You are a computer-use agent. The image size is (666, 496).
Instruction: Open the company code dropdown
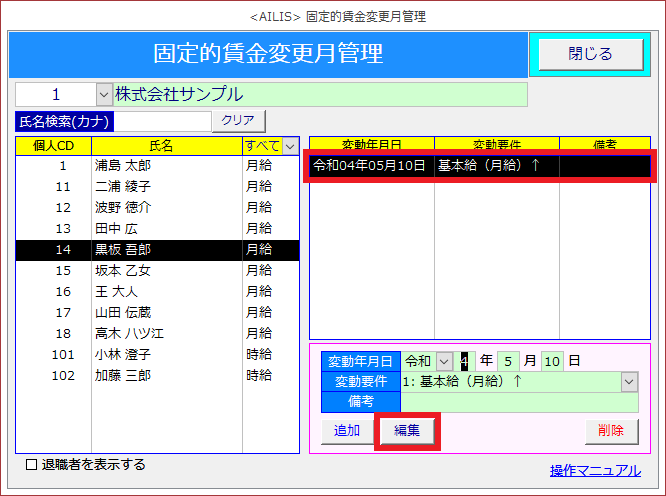pyautogui.click(x=105, y=95)
